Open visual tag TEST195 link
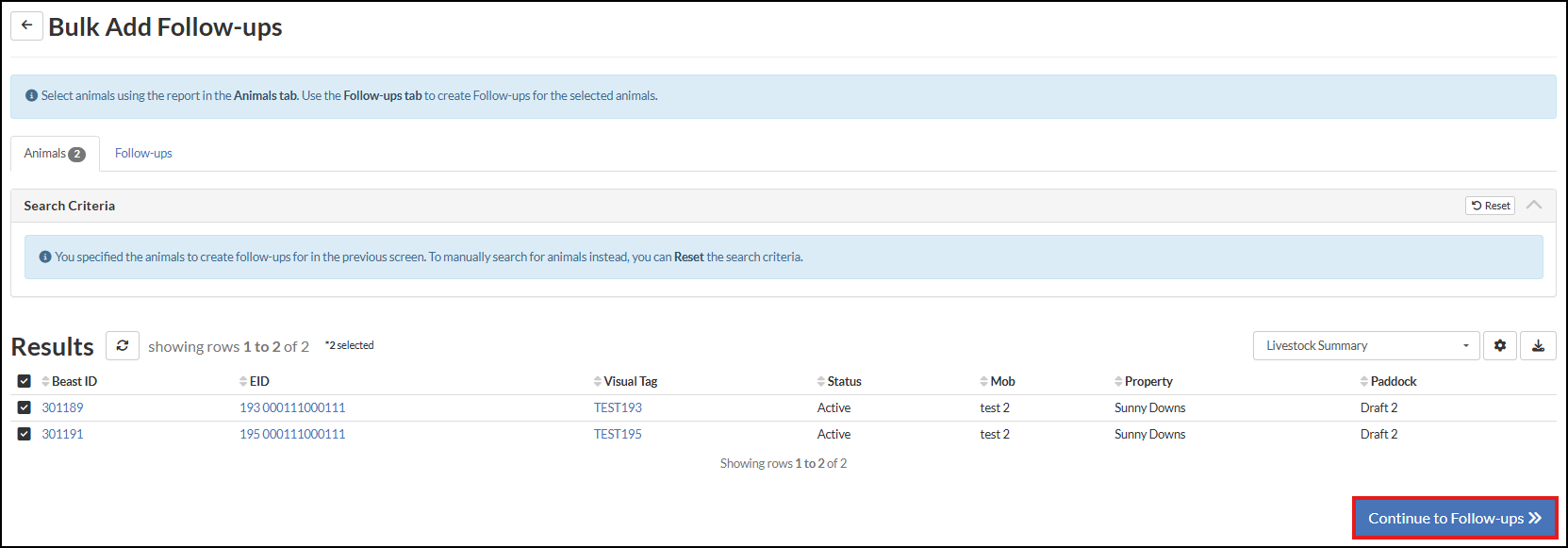Viewport: 1568px width, 548px height. [618, 434]
